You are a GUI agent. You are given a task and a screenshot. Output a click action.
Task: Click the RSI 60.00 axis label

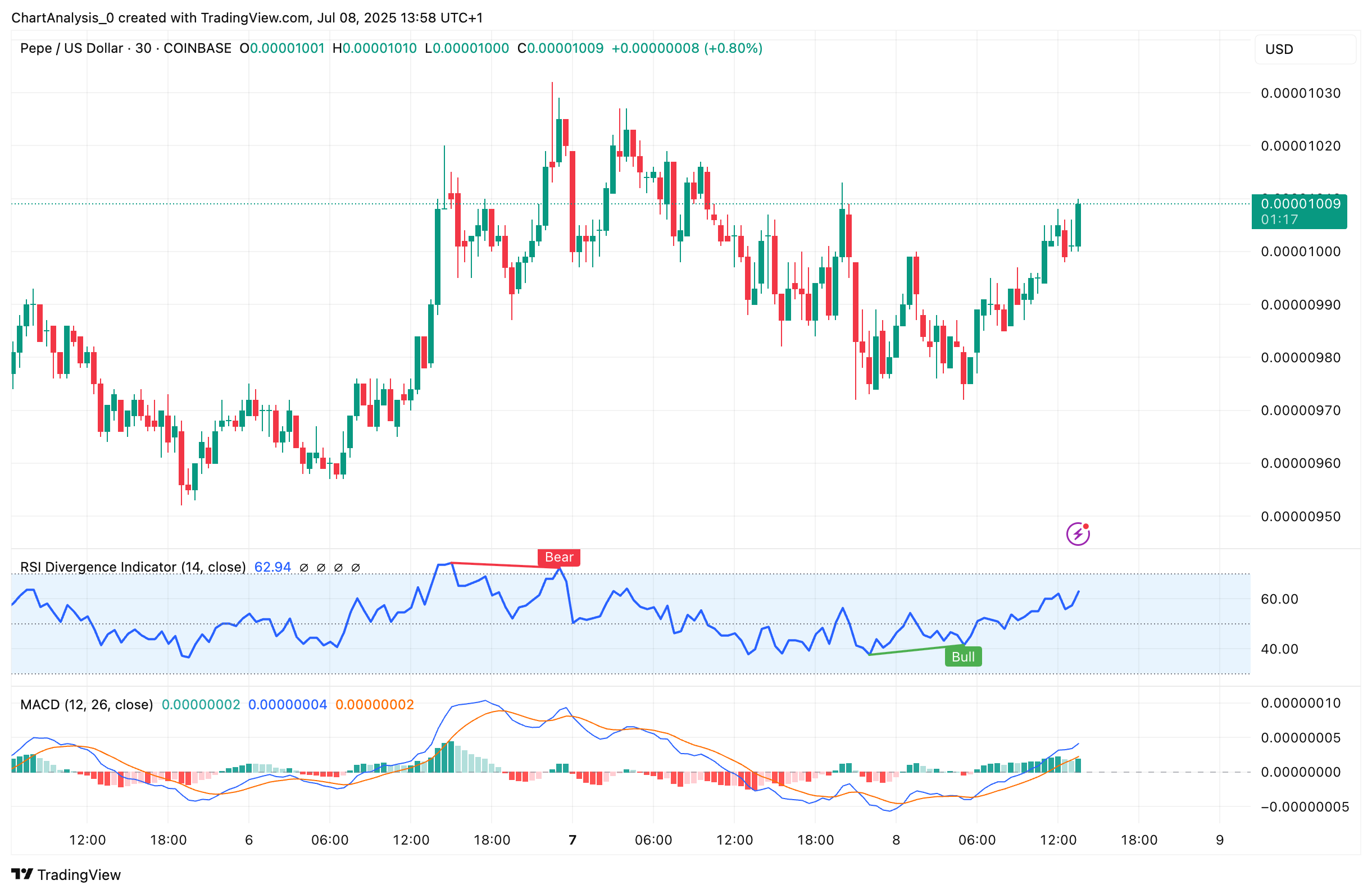point(1279,599)
